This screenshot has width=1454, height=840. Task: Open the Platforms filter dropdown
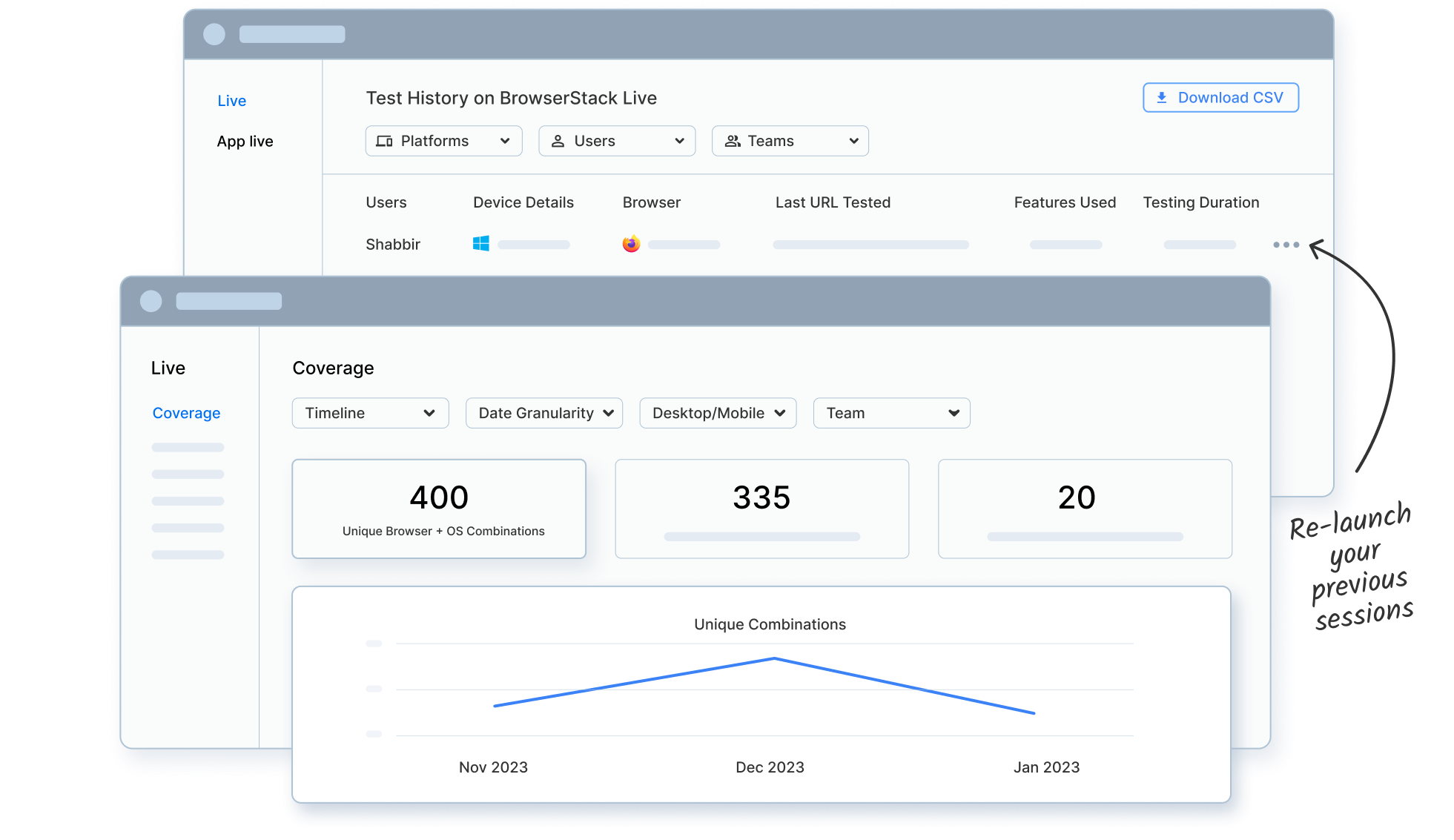443,141
